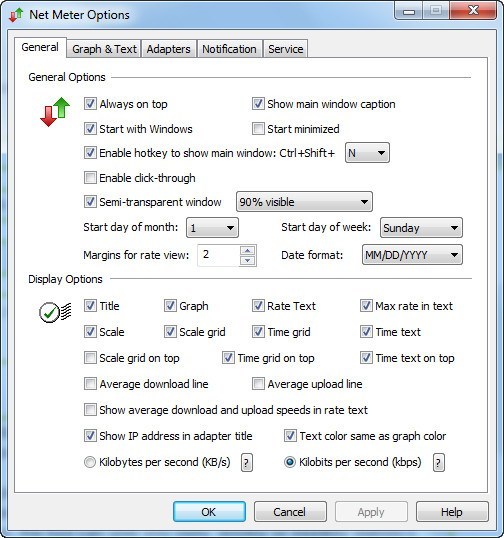Click the "?" help button for Kilobytes per second
This screenshot has height=538, width=504.
click(x=246, y=463)
